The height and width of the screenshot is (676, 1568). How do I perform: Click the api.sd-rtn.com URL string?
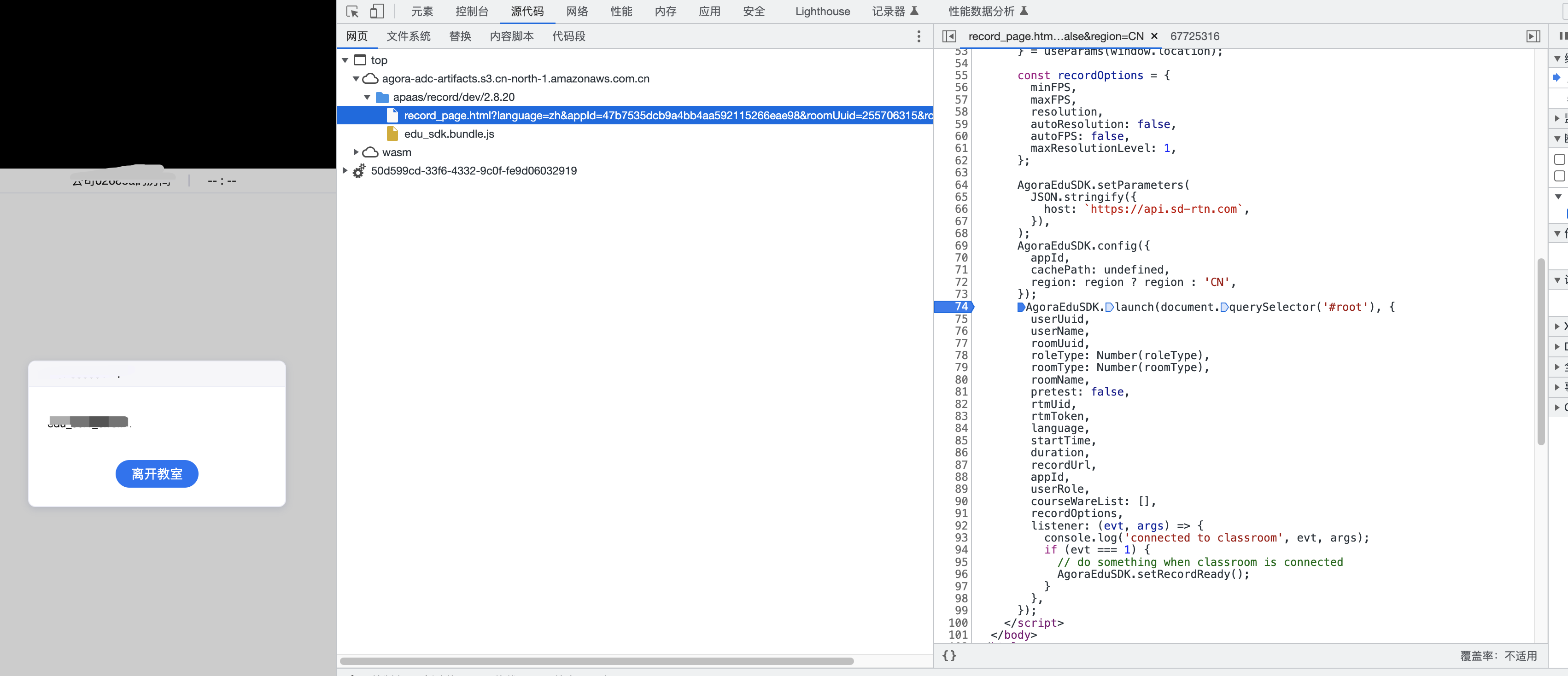point(1163,210)
